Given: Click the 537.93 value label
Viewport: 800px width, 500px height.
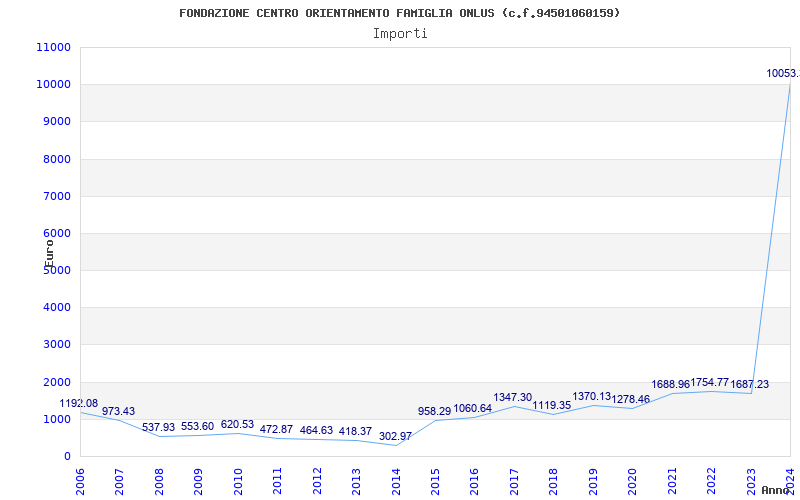Looking at the screenshot, I should point(158,428).
